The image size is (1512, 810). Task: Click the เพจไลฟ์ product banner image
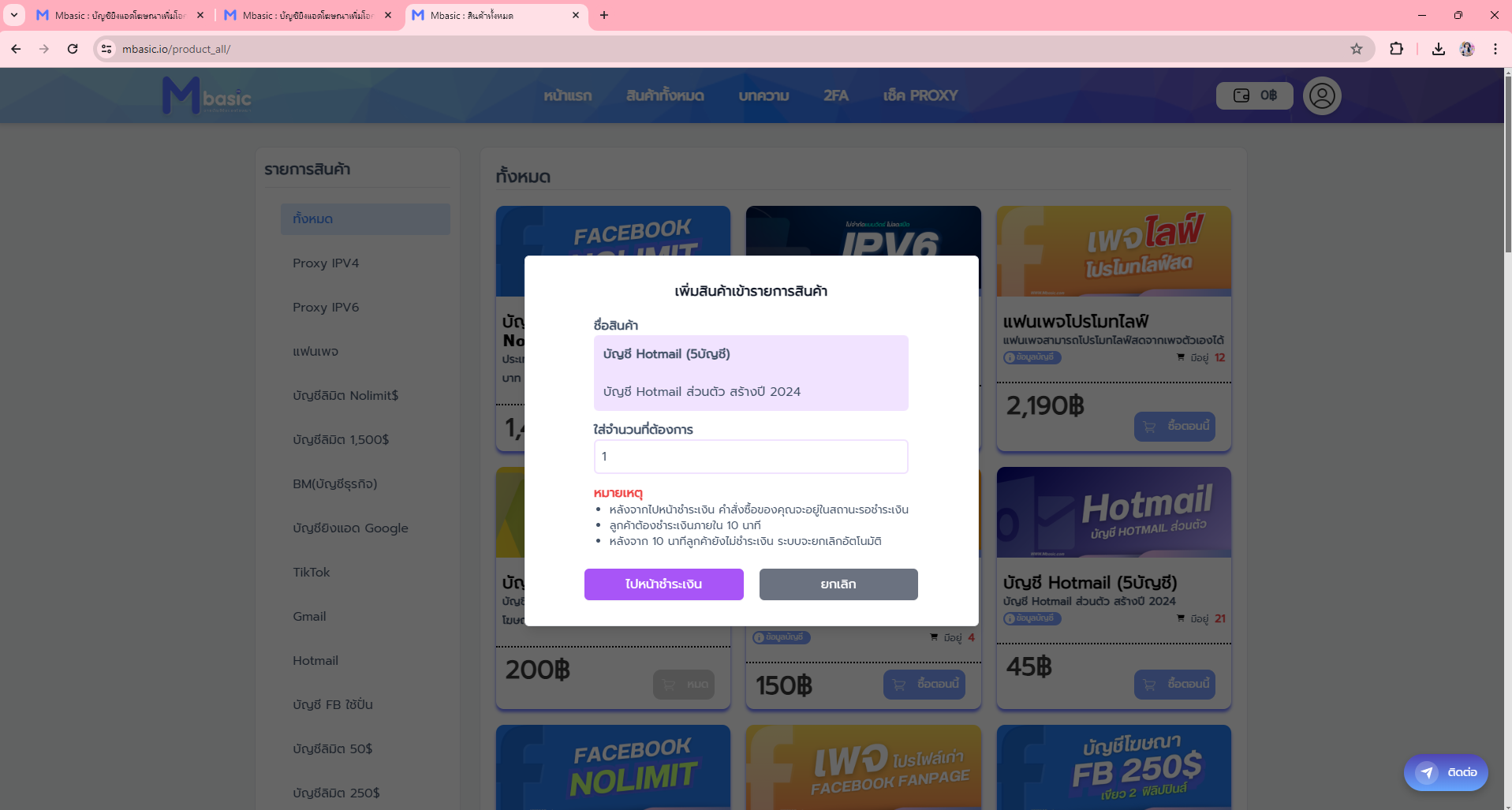point(1114,252)
